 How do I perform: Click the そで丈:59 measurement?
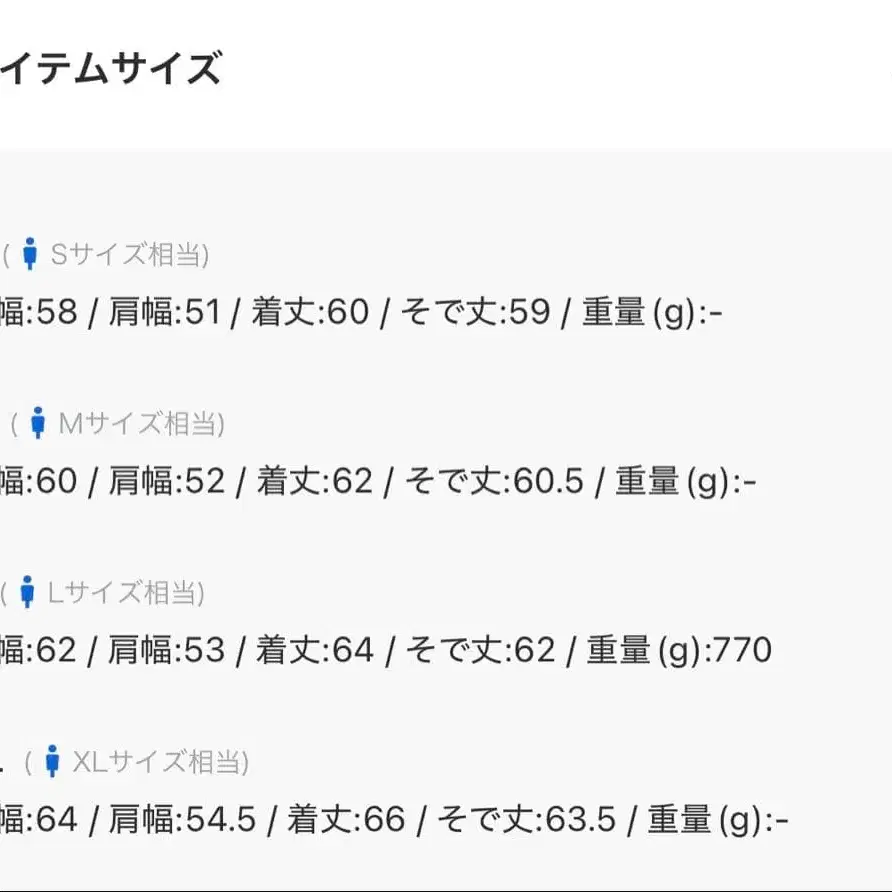(x=476, y=313)
